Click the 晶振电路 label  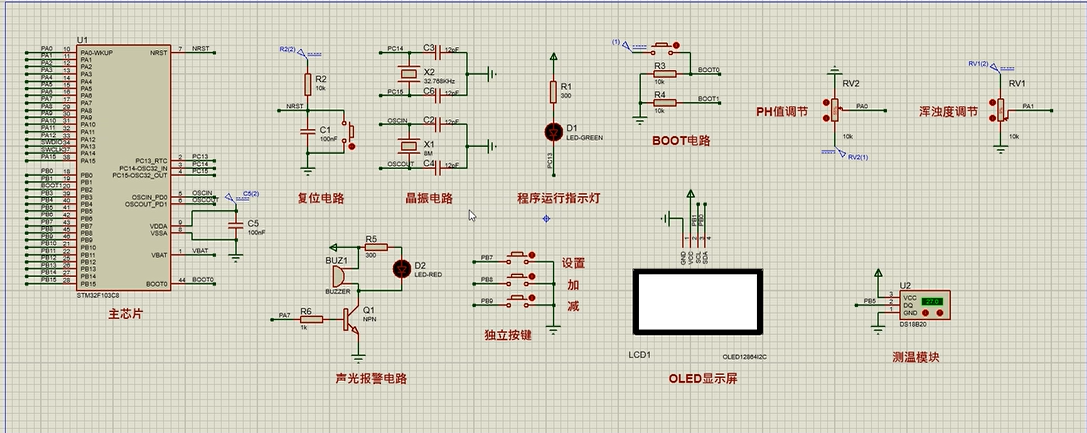430,198
